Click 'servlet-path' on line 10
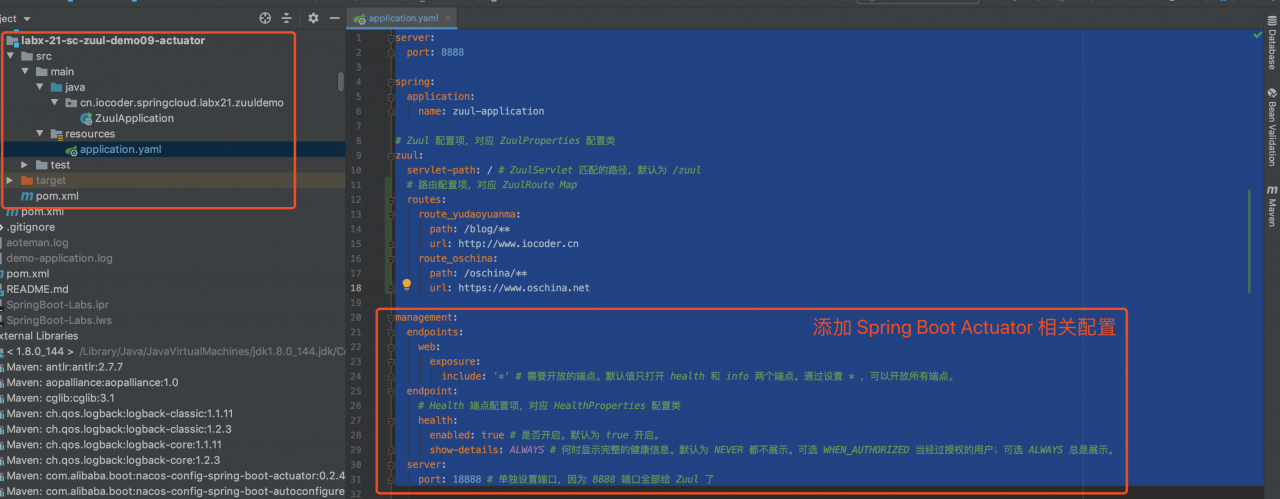 click(x=441, y=170)
